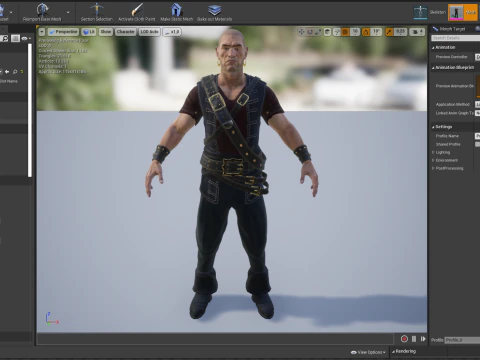Click the Search Details field
480x360 pixels.
pos(456,38)
